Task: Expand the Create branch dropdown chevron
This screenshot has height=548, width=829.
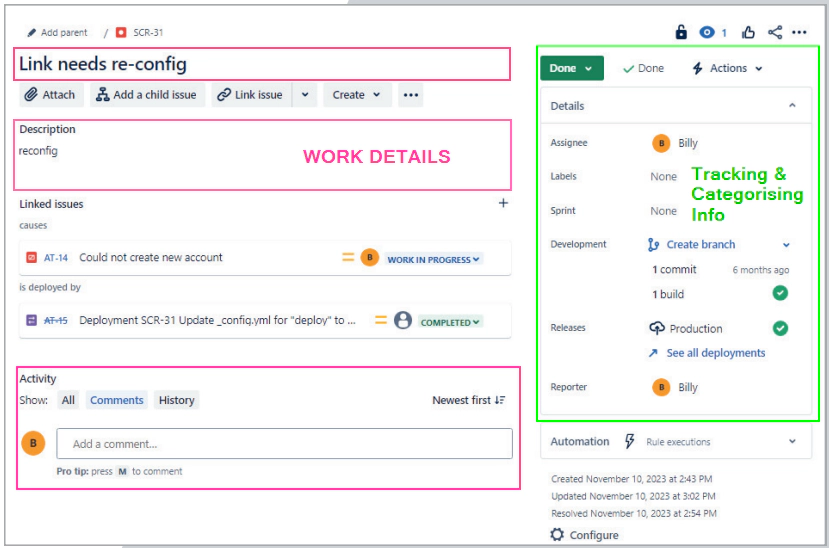Action: [x=786, y=245]
